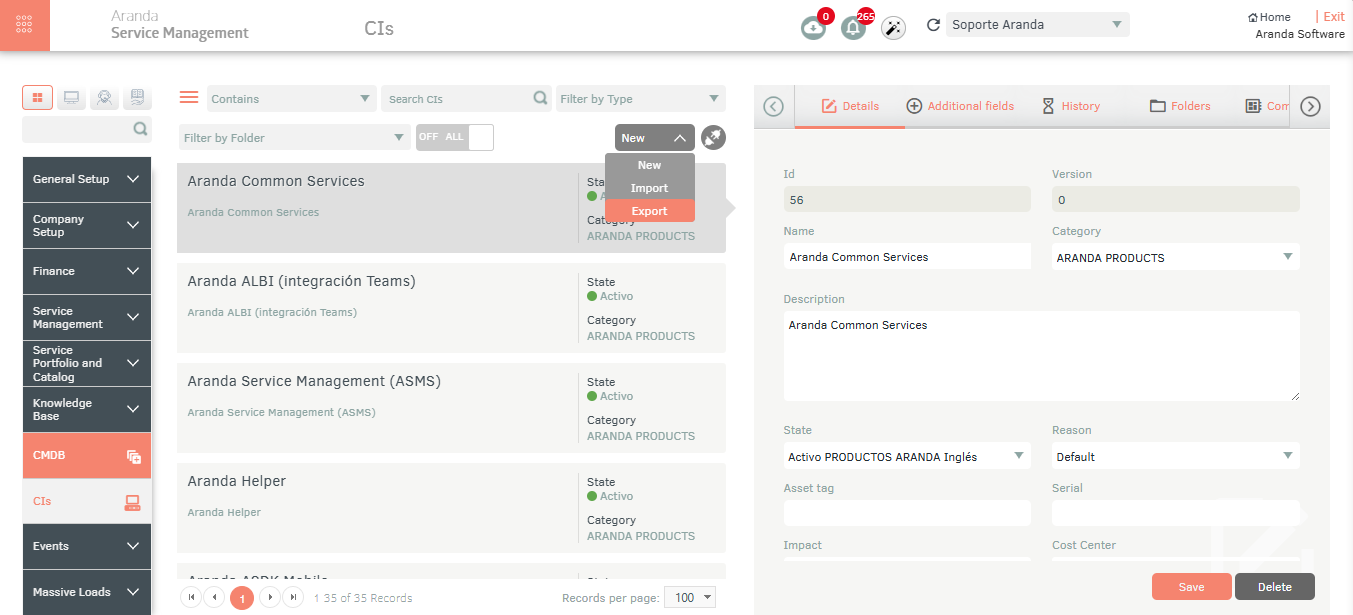Screen dimensions: 1353x615
Task: Open the Filter by Type dropdown
Action: click(640, 99)
